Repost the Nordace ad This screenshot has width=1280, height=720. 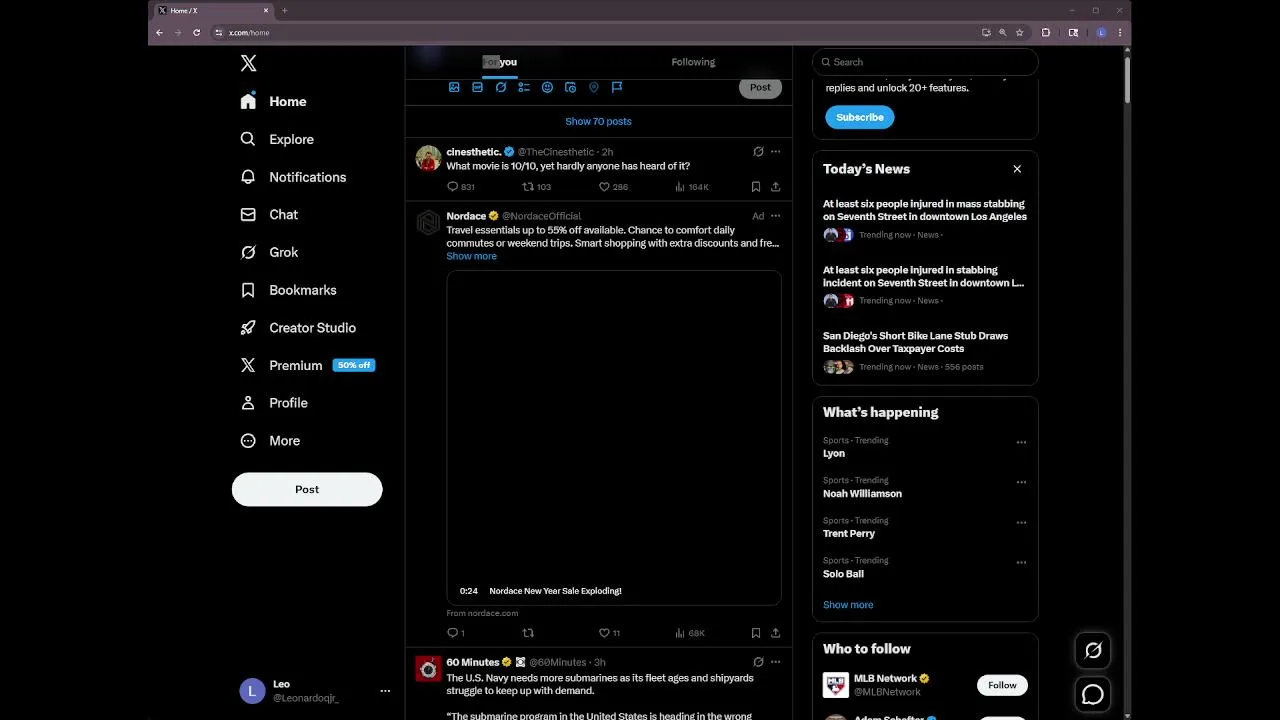pyautogui.click(x=528, y=633)
